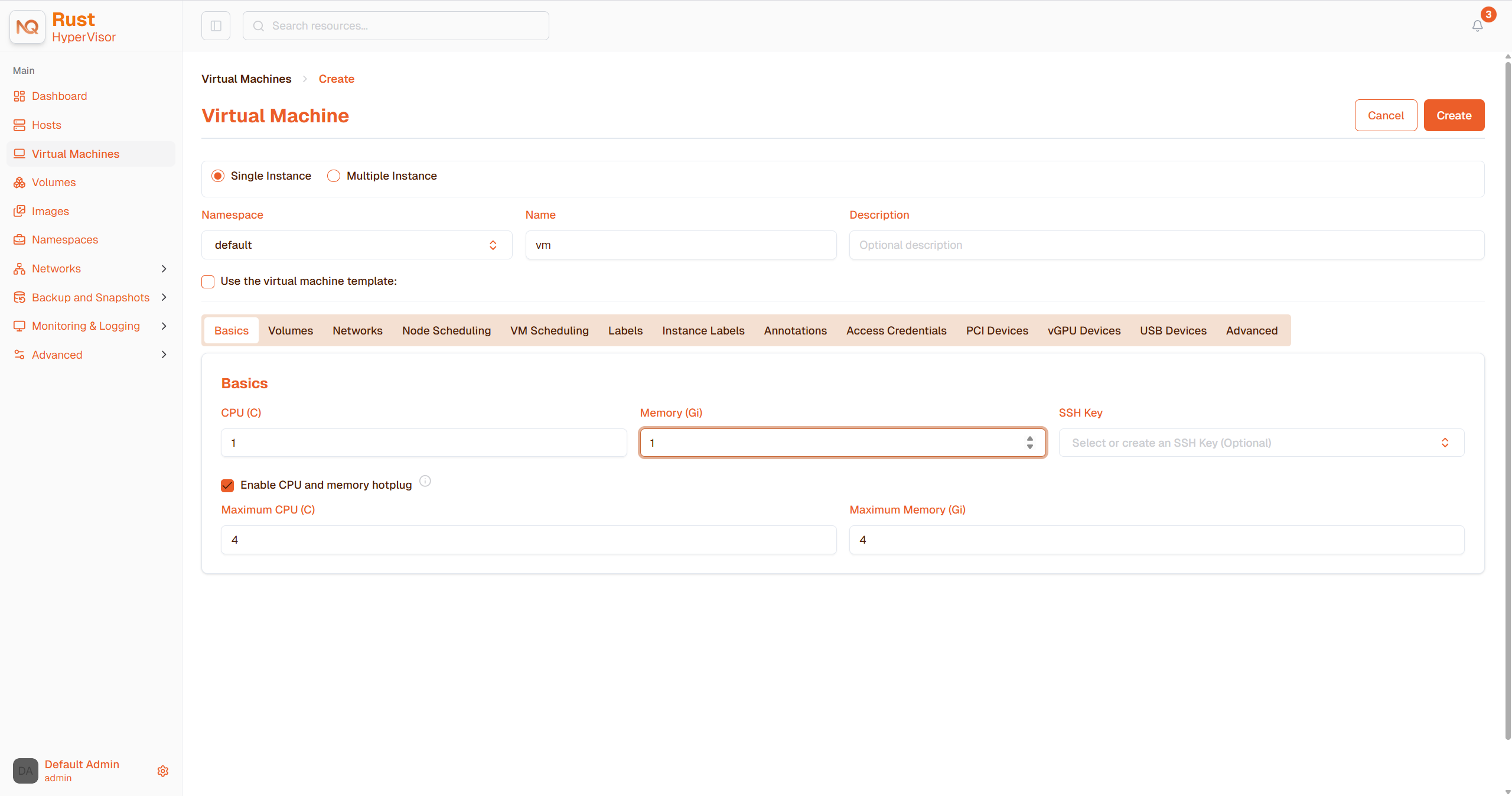
Task: Switch to the Networks tab
Action: [x=357, y=331]
